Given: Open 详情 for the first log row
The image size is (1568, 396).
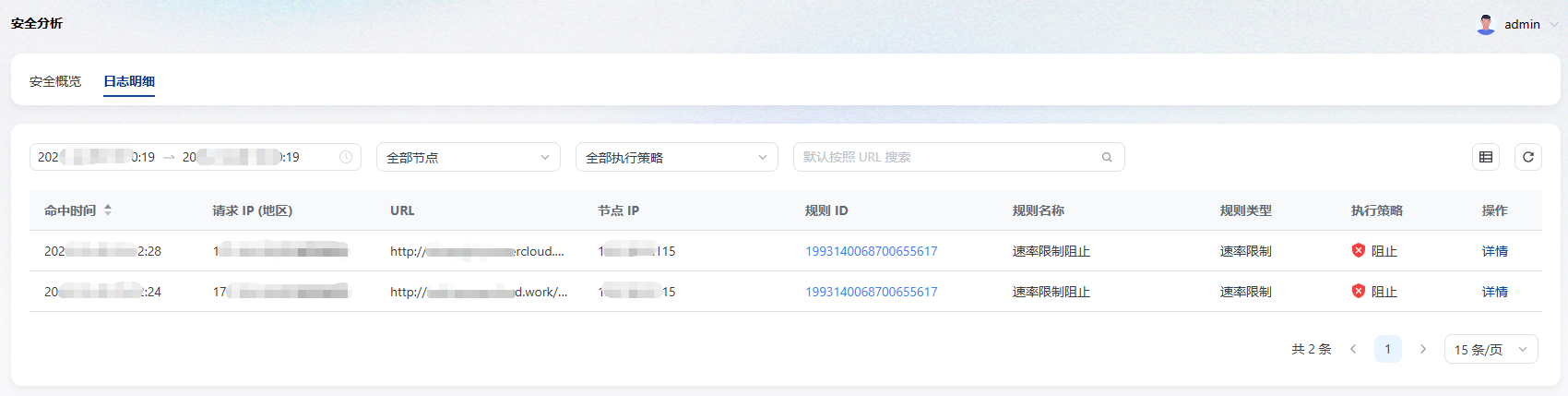Looking at the screenshot, I should click(1494, 251).
